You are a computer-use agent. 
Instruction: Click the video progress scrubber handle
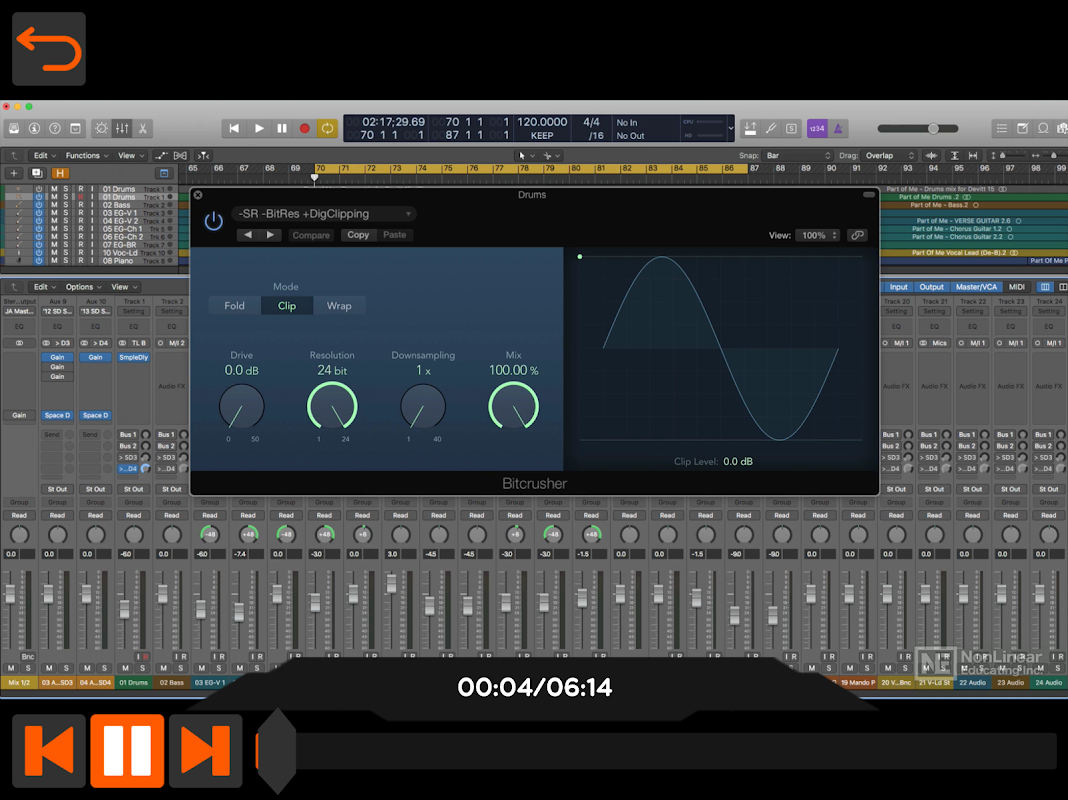277,750
